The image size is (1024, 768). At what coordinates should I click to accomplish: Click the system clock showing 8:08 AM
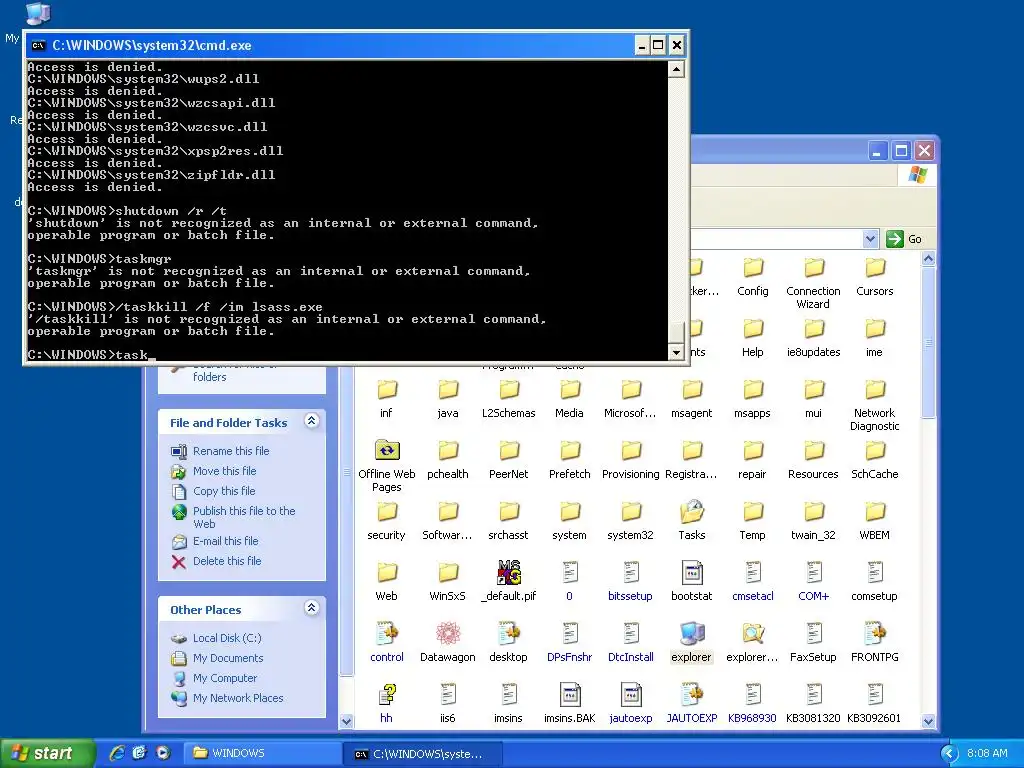click(987, 754)
